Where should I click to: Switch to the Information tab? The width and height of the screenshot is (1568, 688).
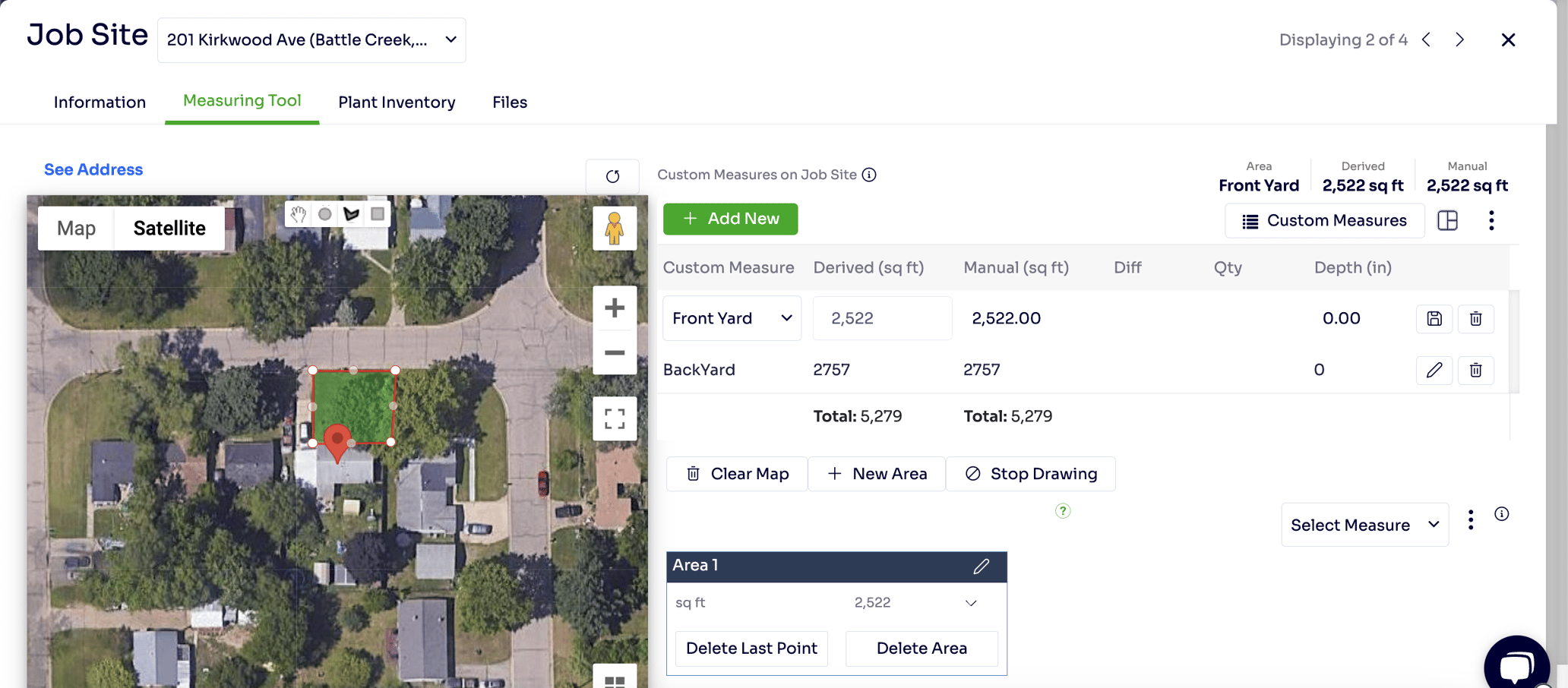pos(100,102)
